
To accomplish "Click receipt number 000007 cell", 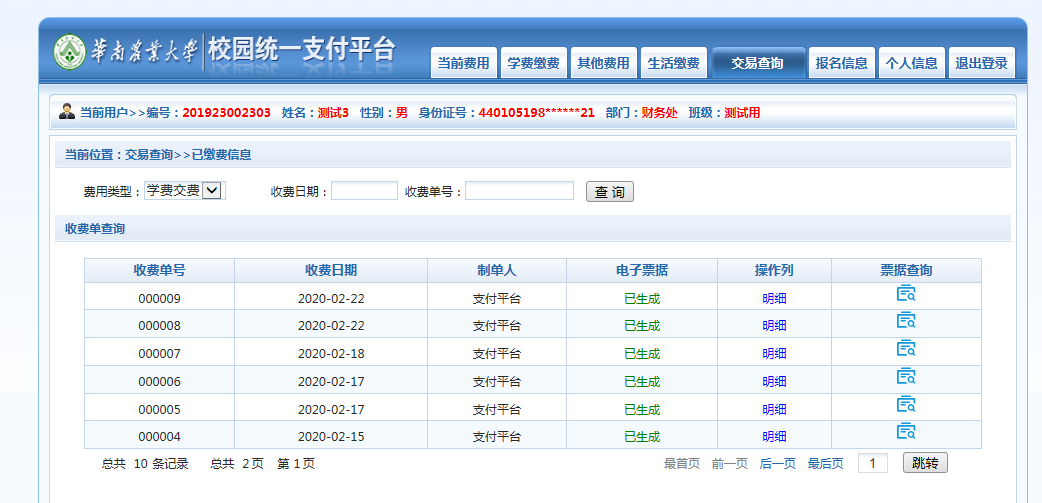I will [x=159, y=353].
